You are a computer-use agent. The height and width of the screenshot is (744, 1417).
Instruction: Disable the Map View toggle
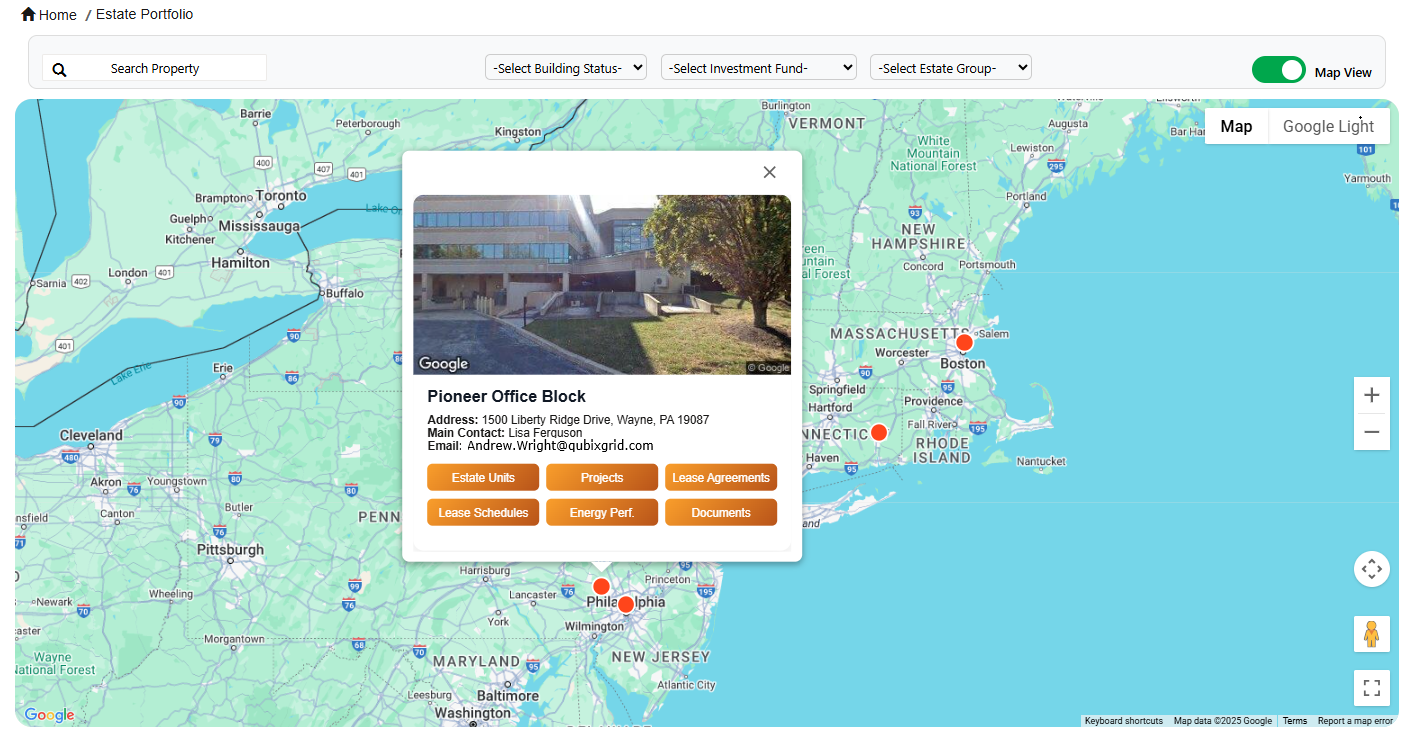pyautogui.click(x=1279, y=70)
